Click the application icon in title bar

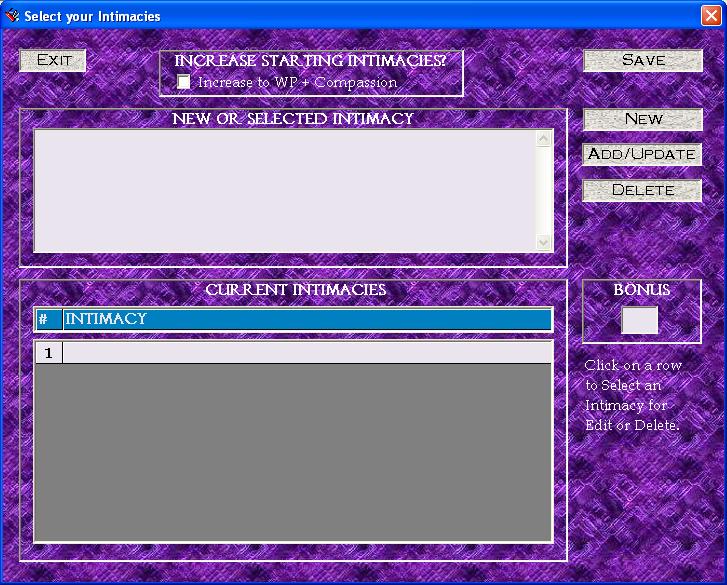(12, 16)
